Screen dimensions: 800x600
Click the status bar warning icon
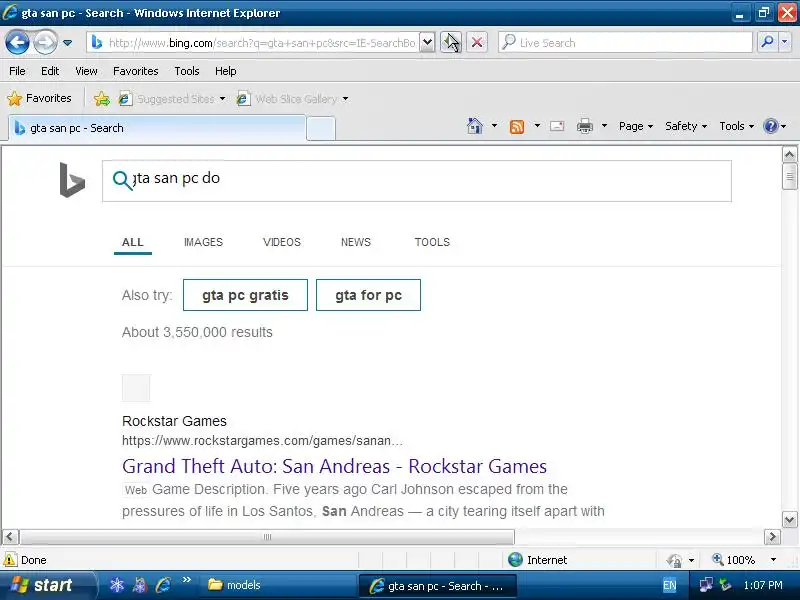[9, 560]
